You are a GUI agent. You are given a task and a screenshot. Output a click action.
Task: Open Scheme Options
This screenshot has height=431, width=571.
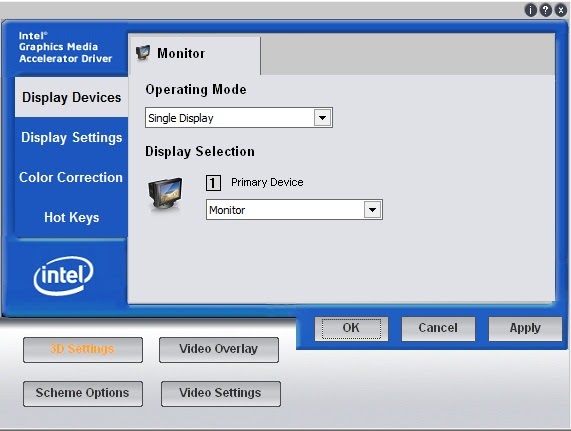pos(83,393)
